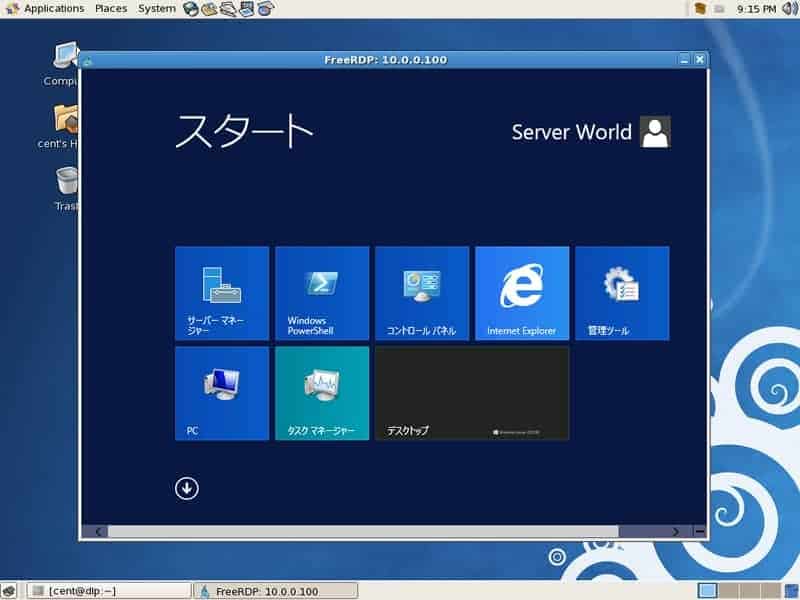Launch the Windows PowerShell tile
The image size is (800, 600).
click(x=322, y=293)
